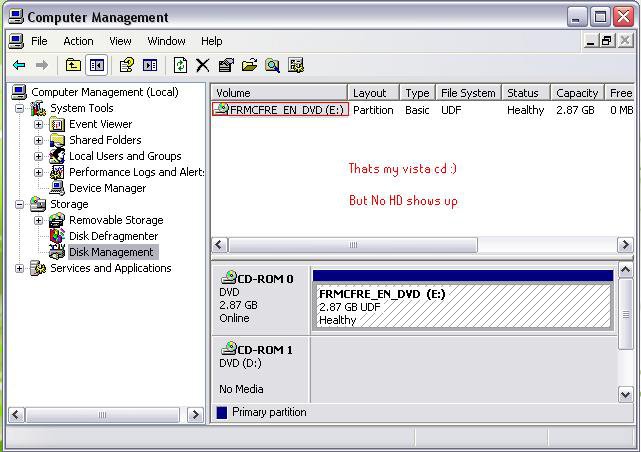The width and height of the screenshot is (641, 452).
Task: Restore the inner MDI child window
Action: tap(607, 41)
